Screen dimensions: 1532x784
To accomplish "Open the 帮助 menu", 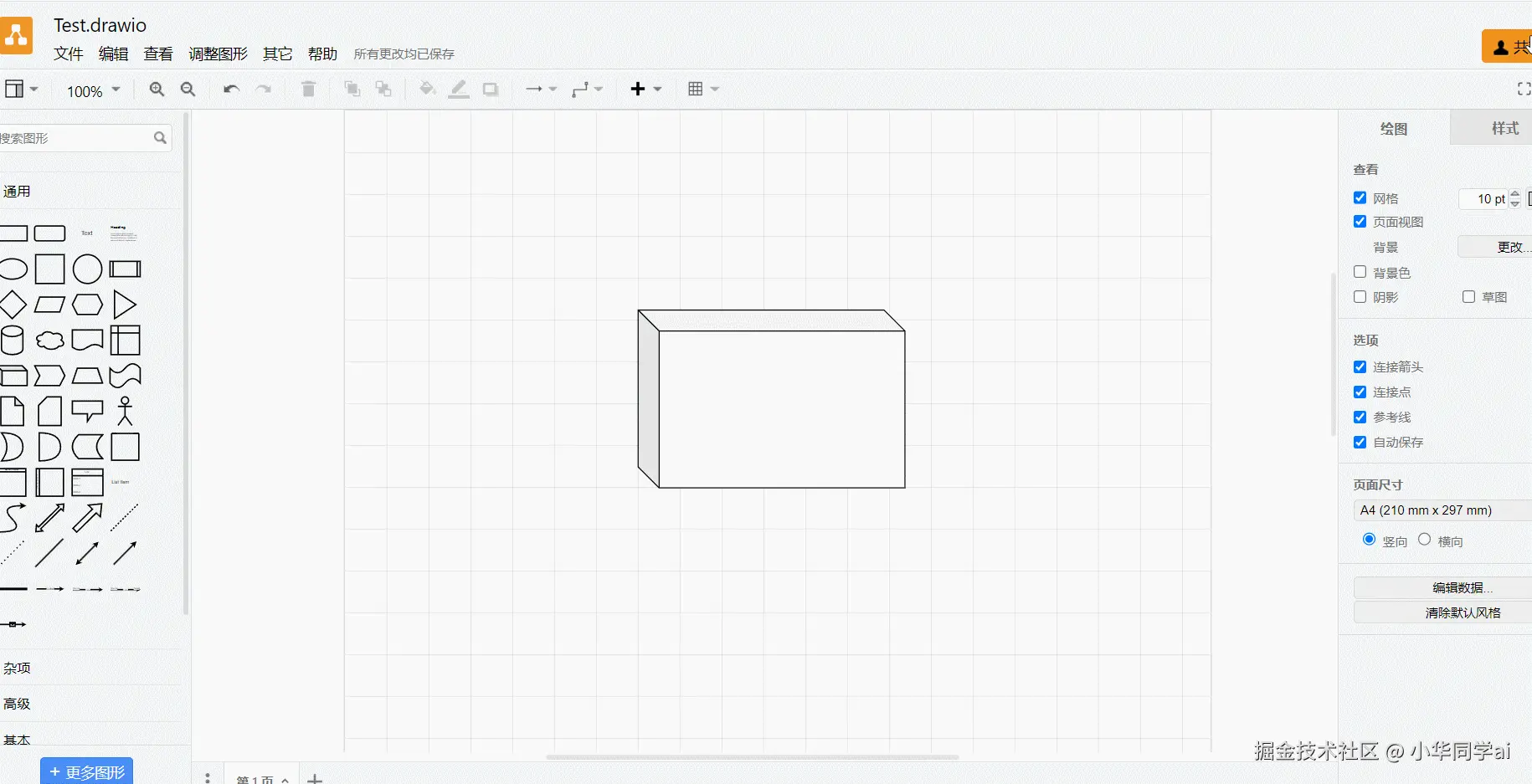I will pos(322,54).
